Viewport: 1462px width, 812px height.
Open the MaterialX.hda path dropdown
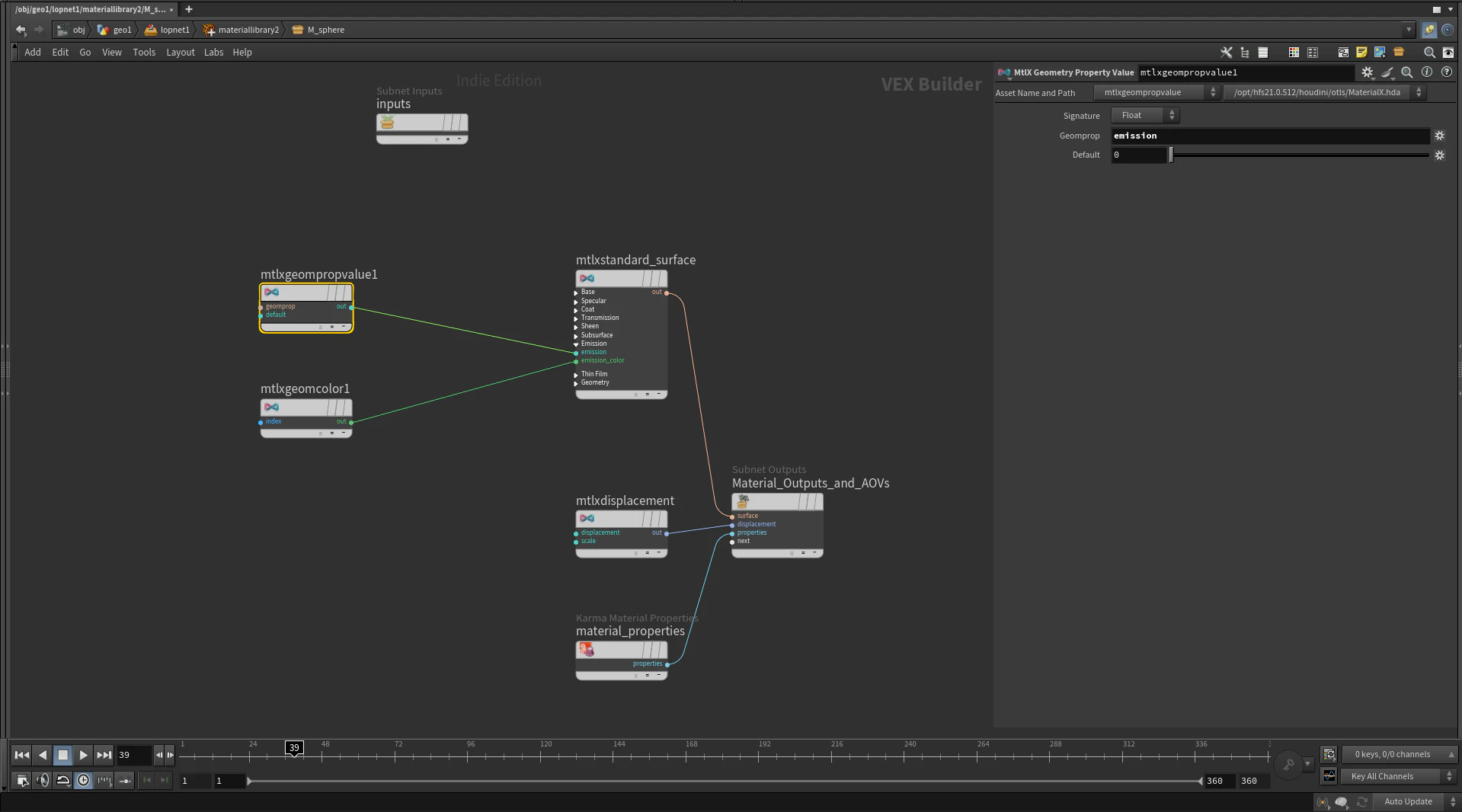[1324, 92]
